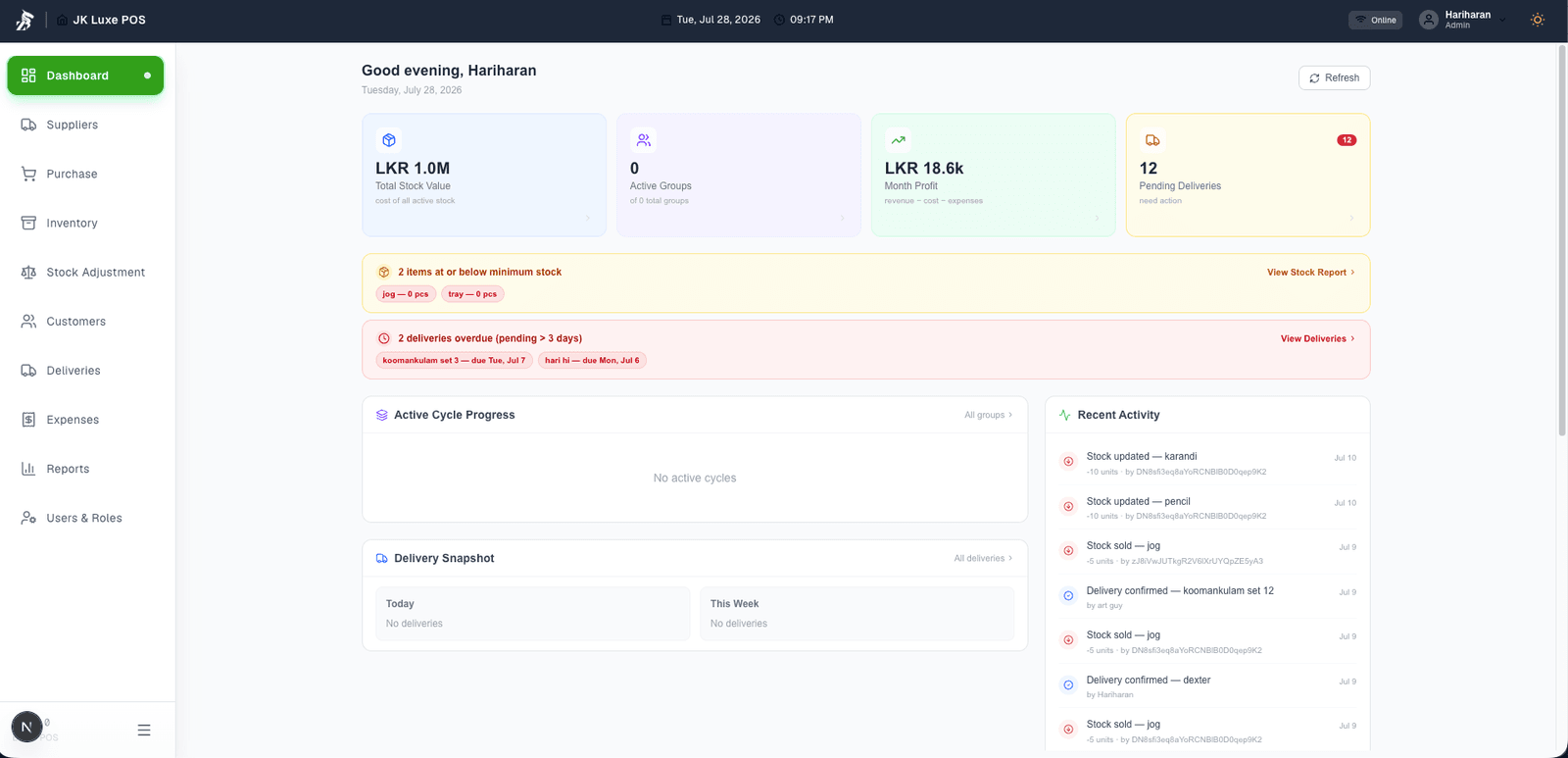Toggle the light/dark theme sun icon
The height and width of the screenshot is (758, 1568).
click(x=1538, y=20)
